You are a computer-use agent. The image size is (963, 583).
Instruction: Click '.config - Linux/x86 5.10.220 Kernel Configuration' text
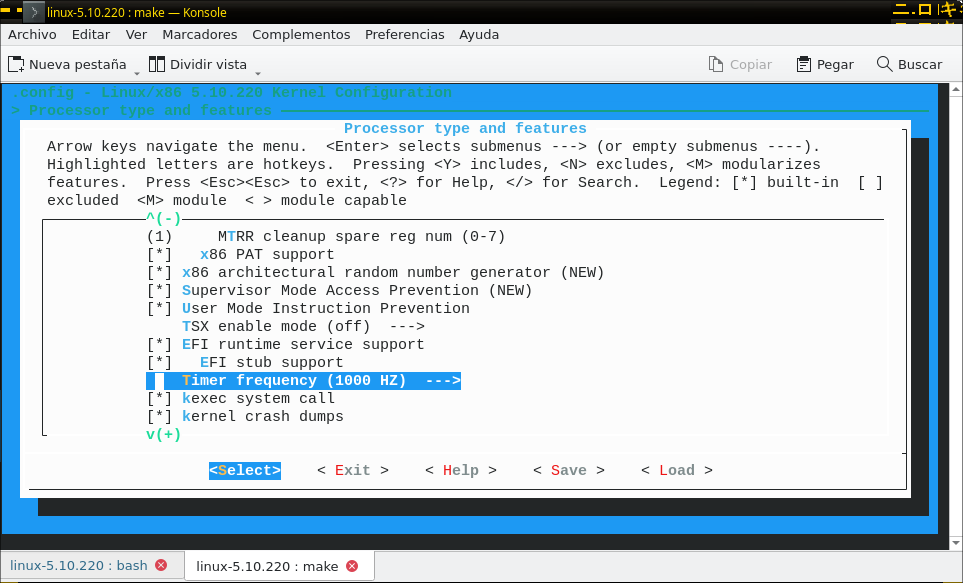click(232, 93)
